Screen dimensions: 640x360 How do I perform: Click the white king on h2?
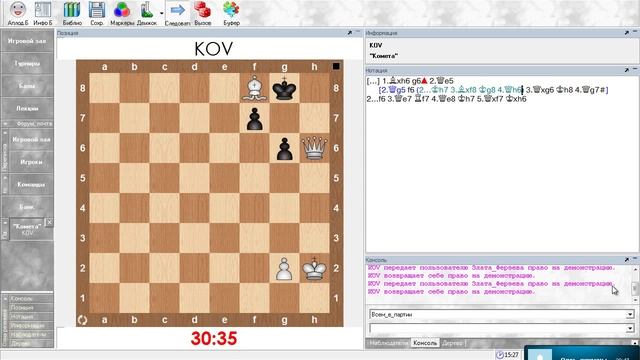(x=314, y=268)
